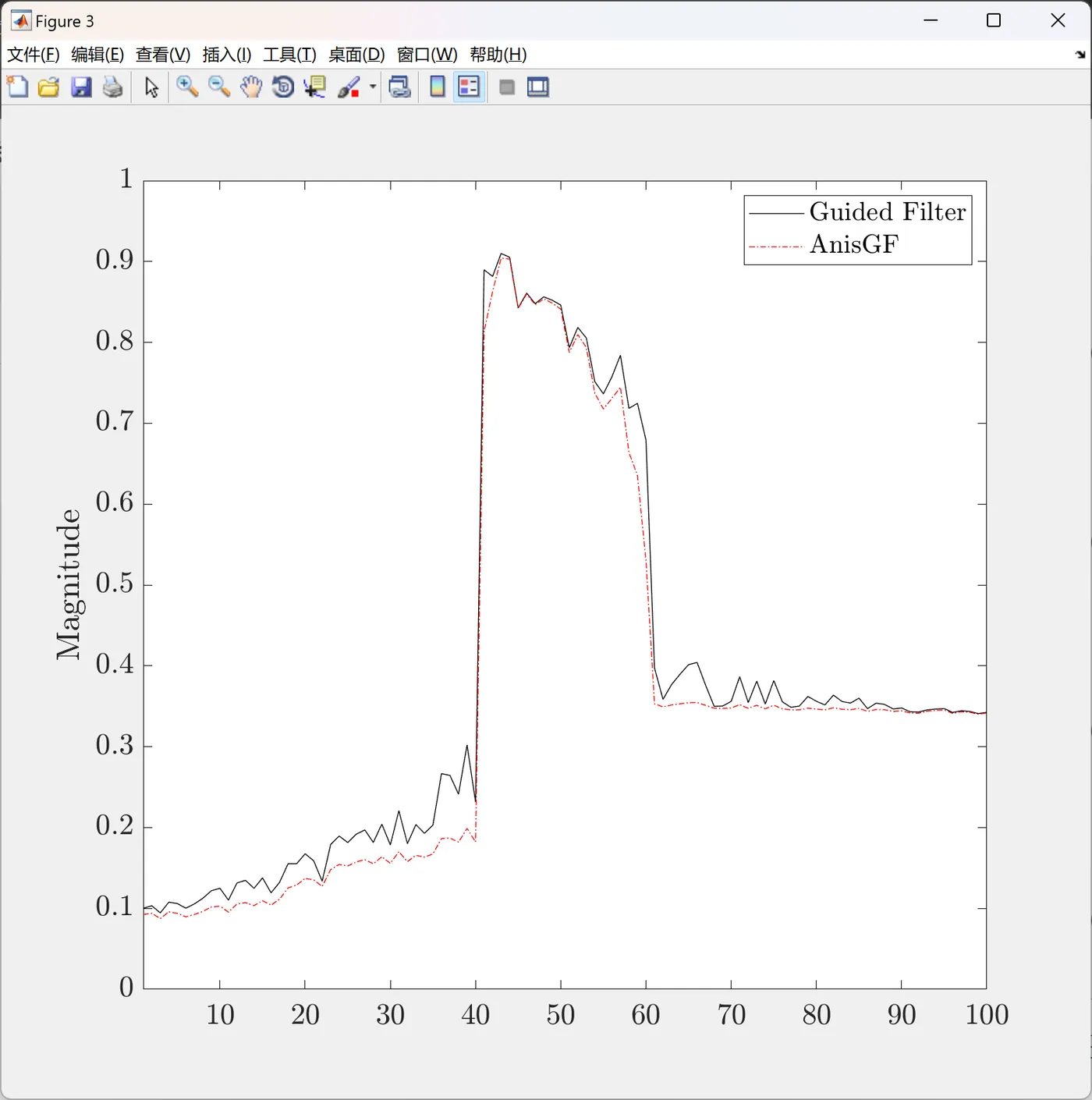Select the Guided Filter legend entry
The width and height of the screenshot is (1092, 1100).
tap(858, 212)
